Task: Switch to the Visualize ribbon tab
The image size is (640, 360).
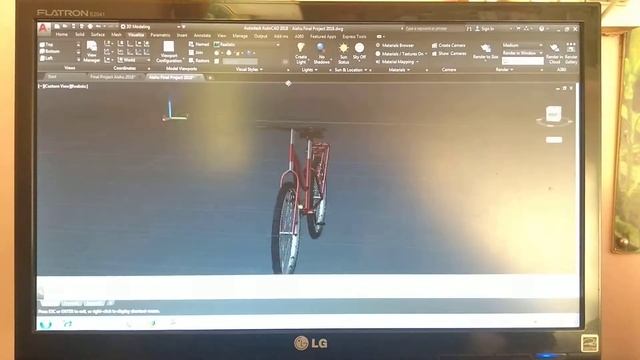Action: 136,35
